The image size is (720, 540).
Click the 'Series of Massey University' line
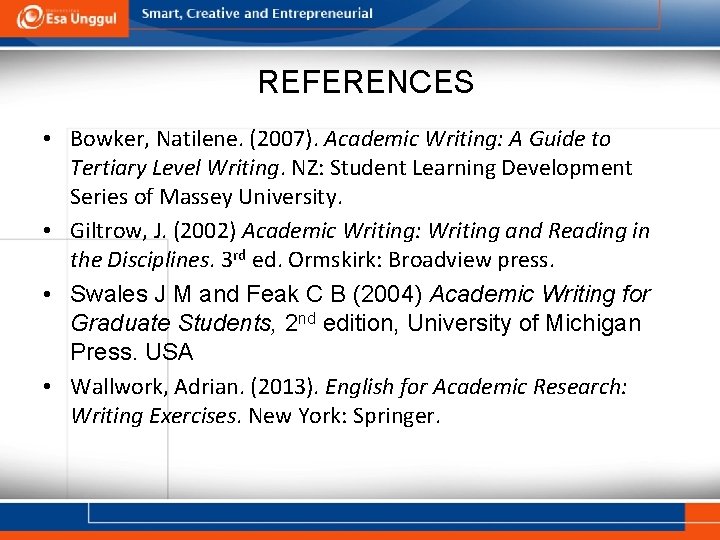coord(206,197)
